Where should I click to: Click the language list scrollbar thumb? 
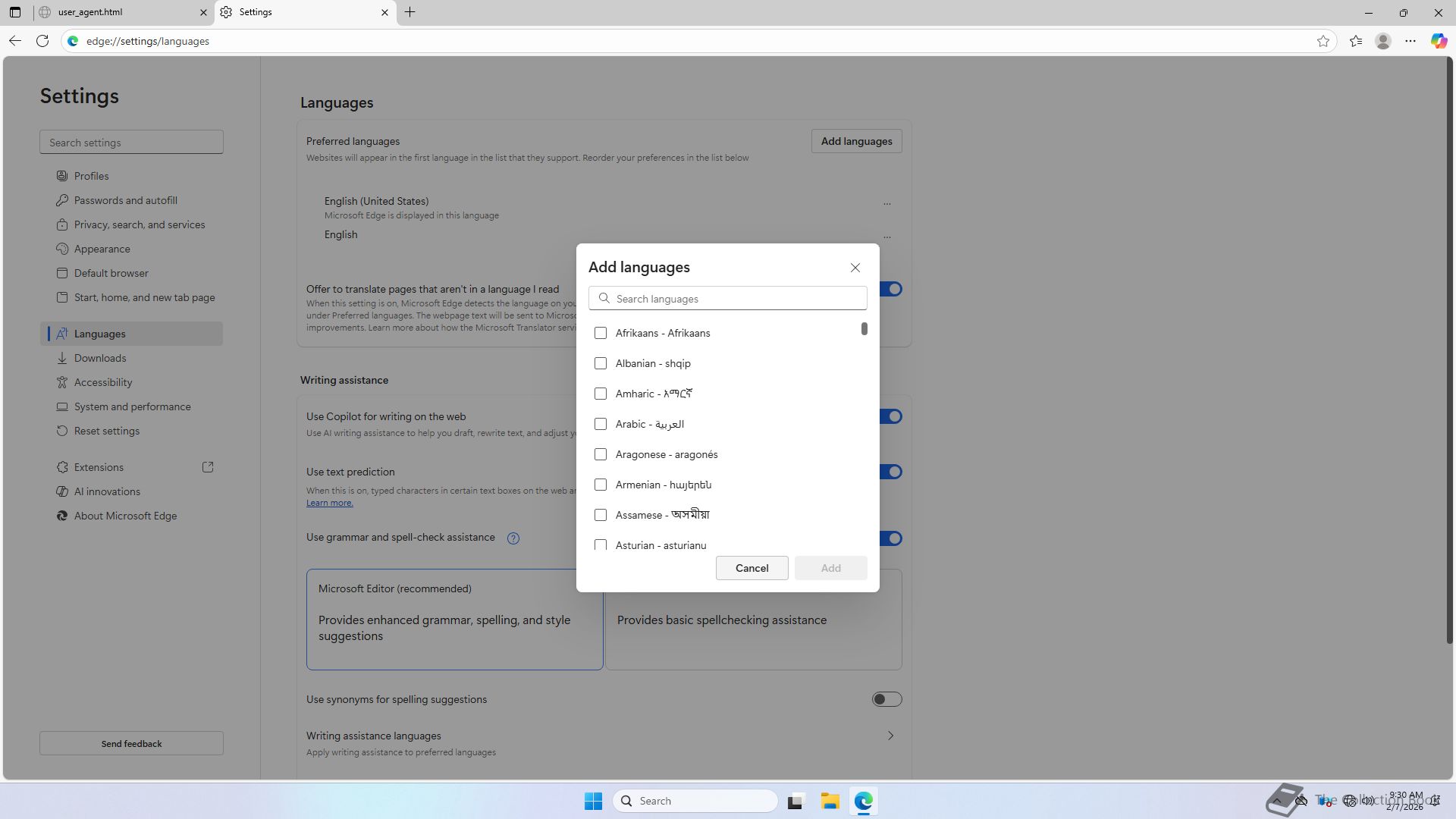[x=864, y=328]
